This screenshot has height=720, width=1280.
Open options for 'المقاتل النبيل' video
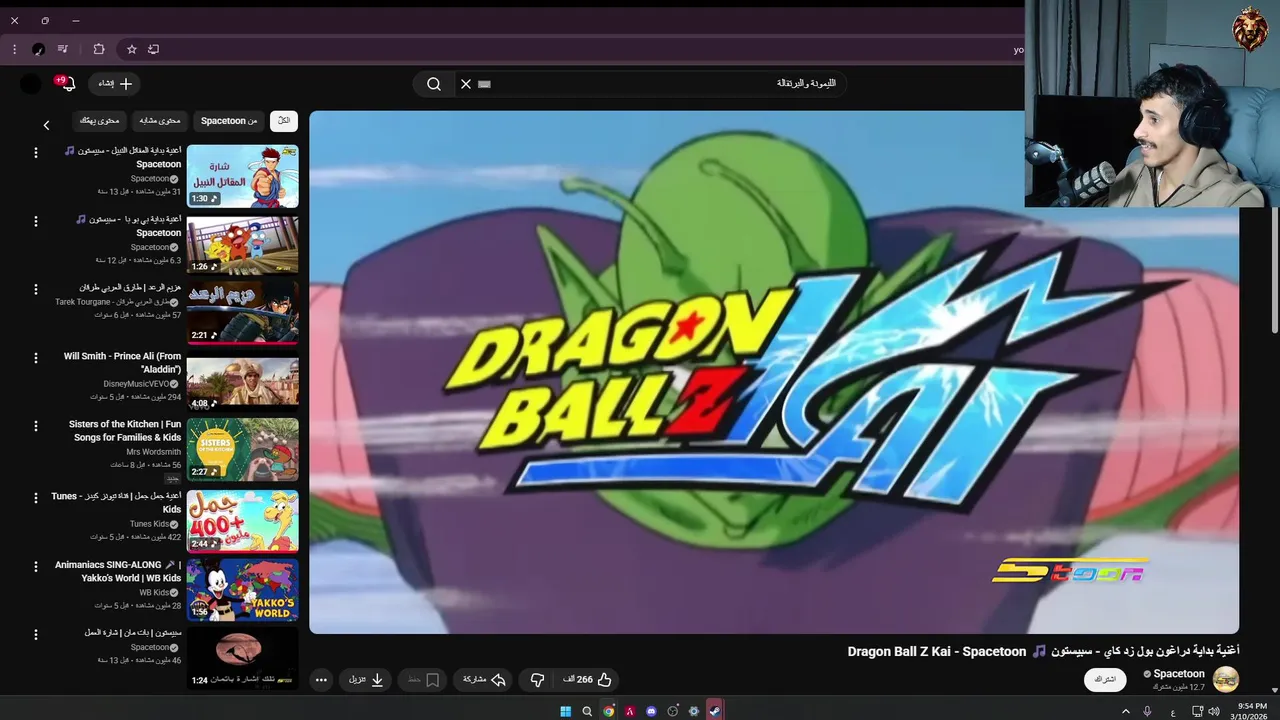36,153
